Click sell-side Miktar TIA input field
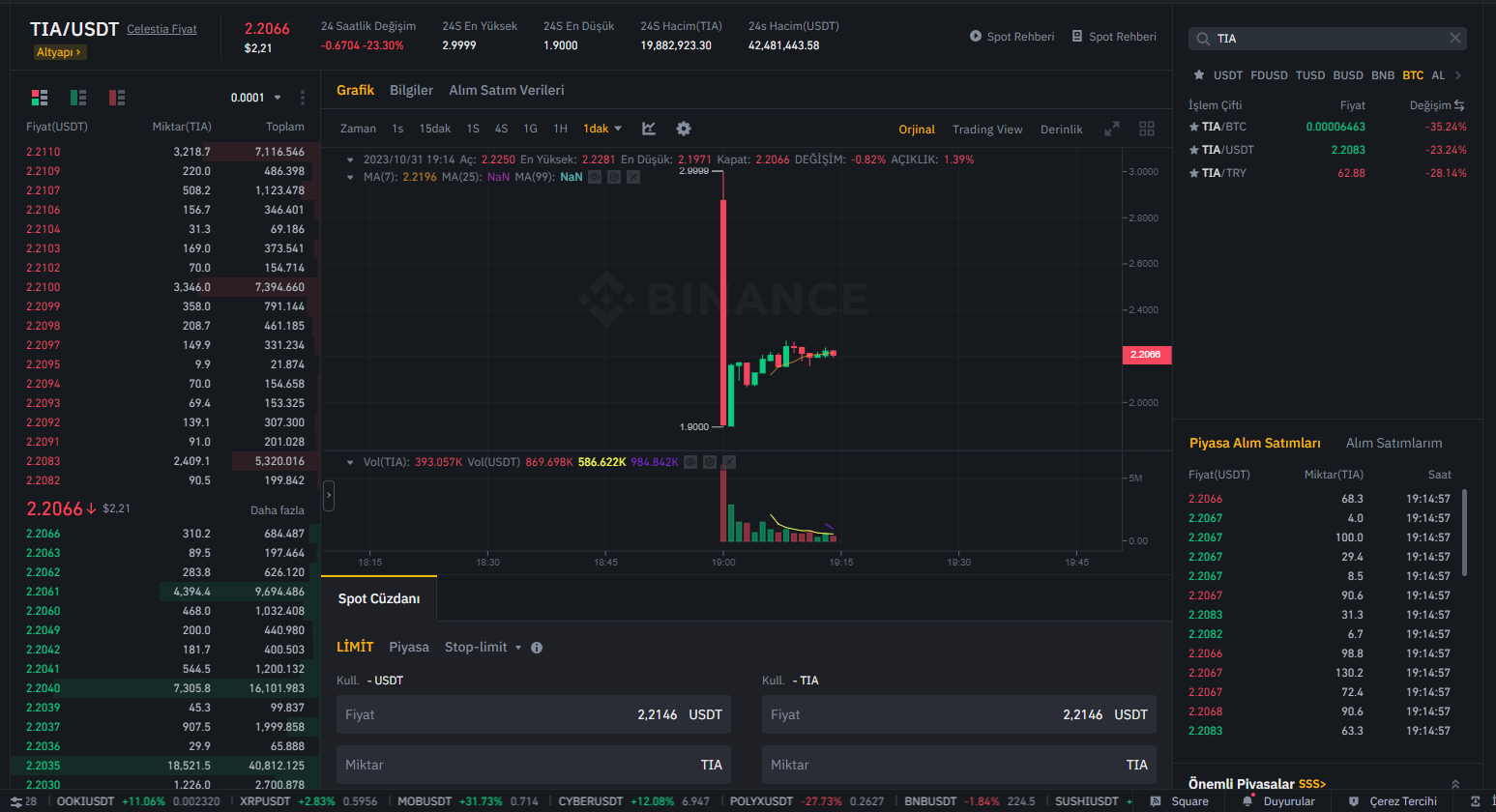 coord(959,765)
